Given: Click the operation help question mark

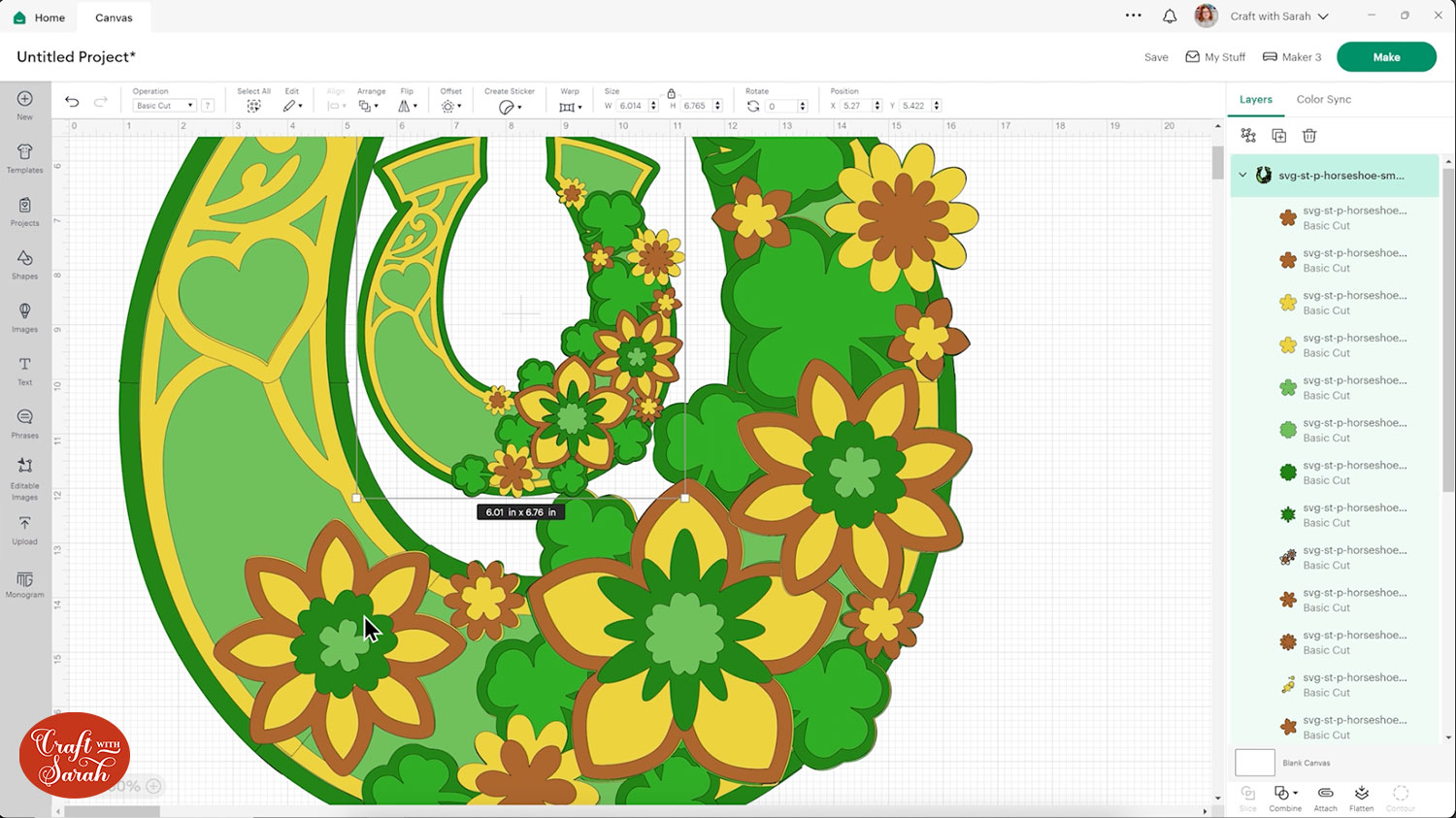Looking at the screenshot, I should [x=208, y=106].
